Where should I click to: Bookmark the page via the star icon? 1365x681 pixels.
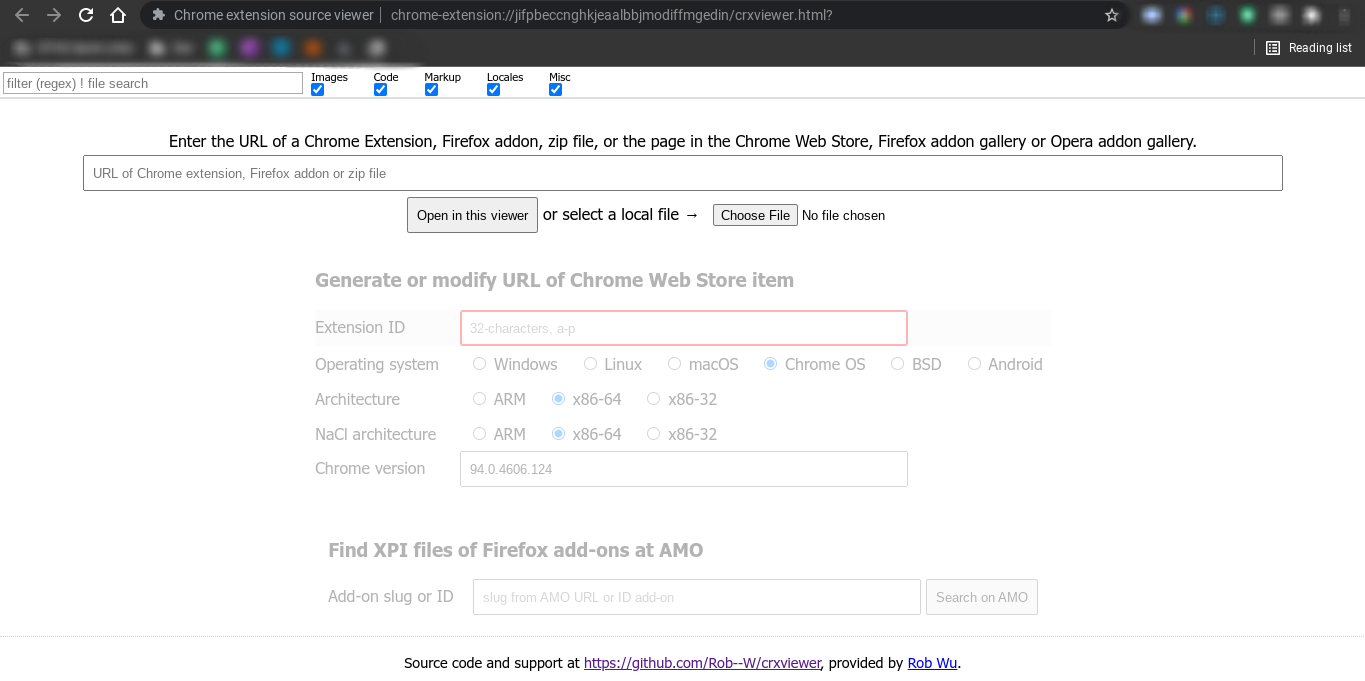click(x=1113, y=15)
